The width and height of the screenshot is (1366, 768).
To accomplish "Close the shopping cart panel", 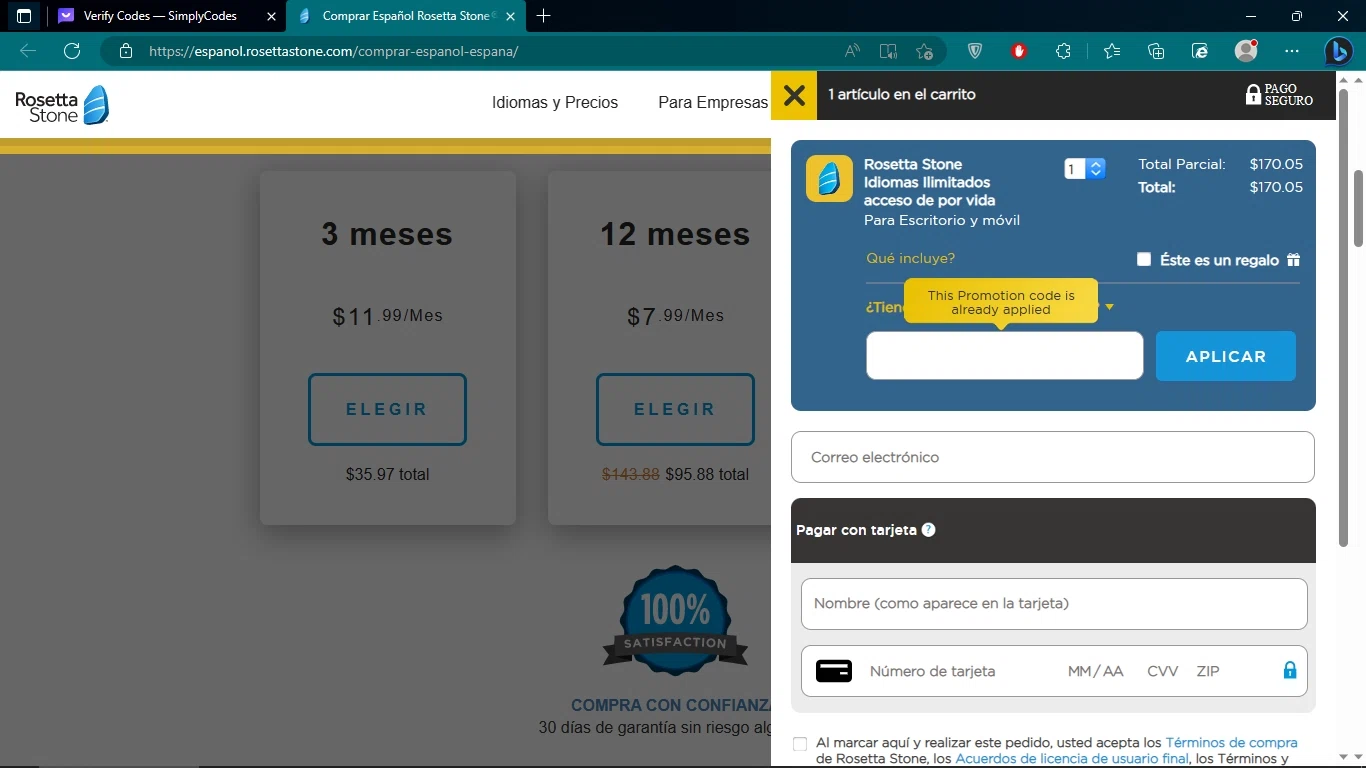I will click(x=794, y=95).
